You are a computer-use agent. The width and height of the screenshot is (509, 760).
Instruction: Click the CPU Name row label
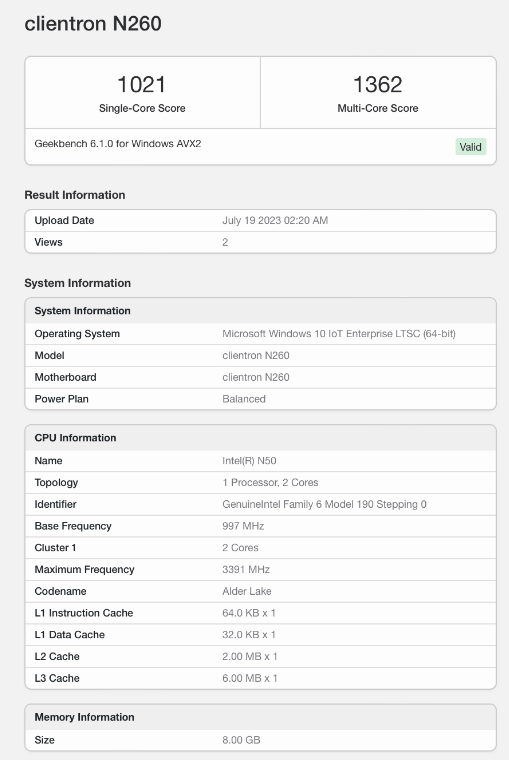point(48,460)
